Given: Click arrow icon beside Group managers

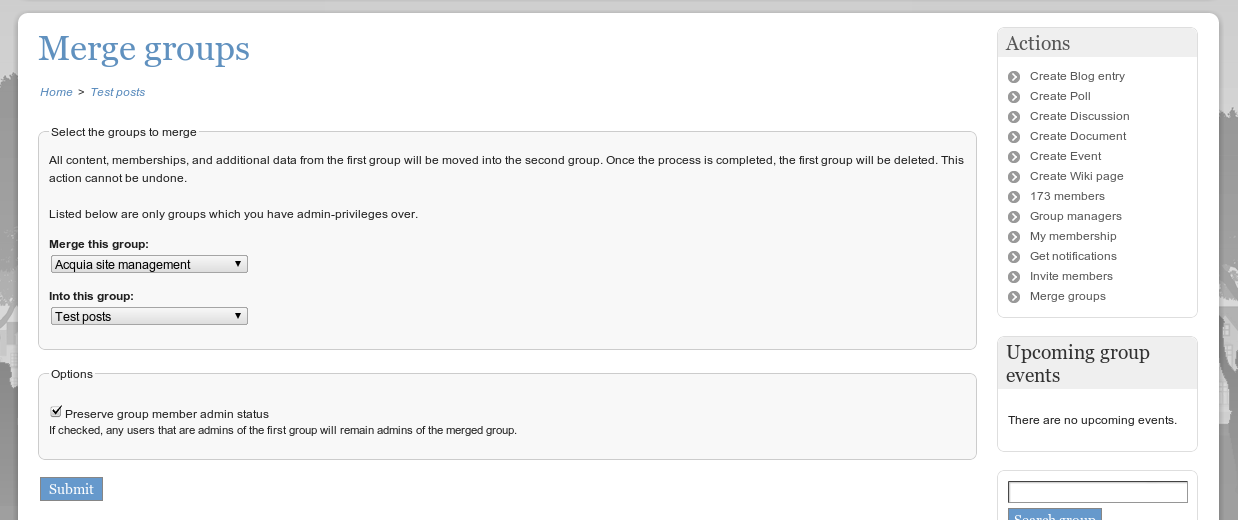Looking at the screenshot, I should point(1014,217).
